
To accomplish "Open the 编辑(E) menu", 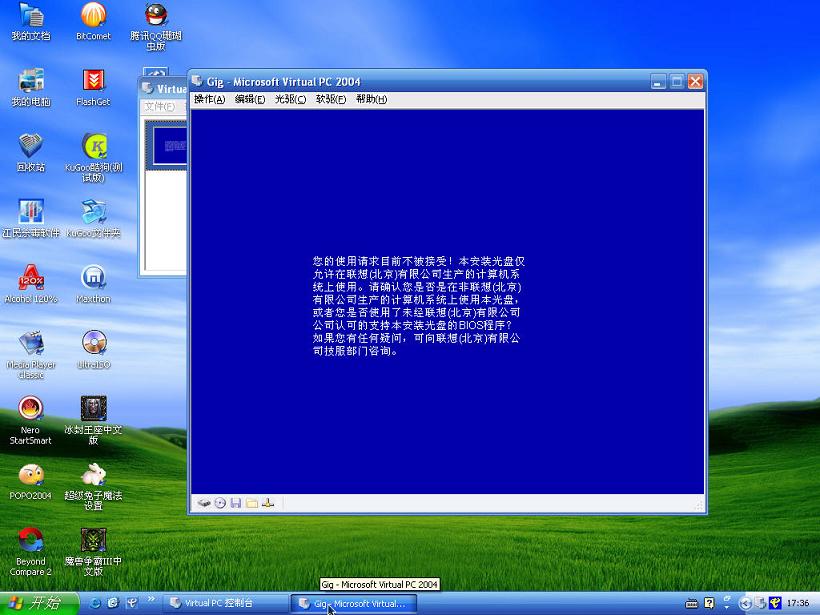I will point(249,99).
